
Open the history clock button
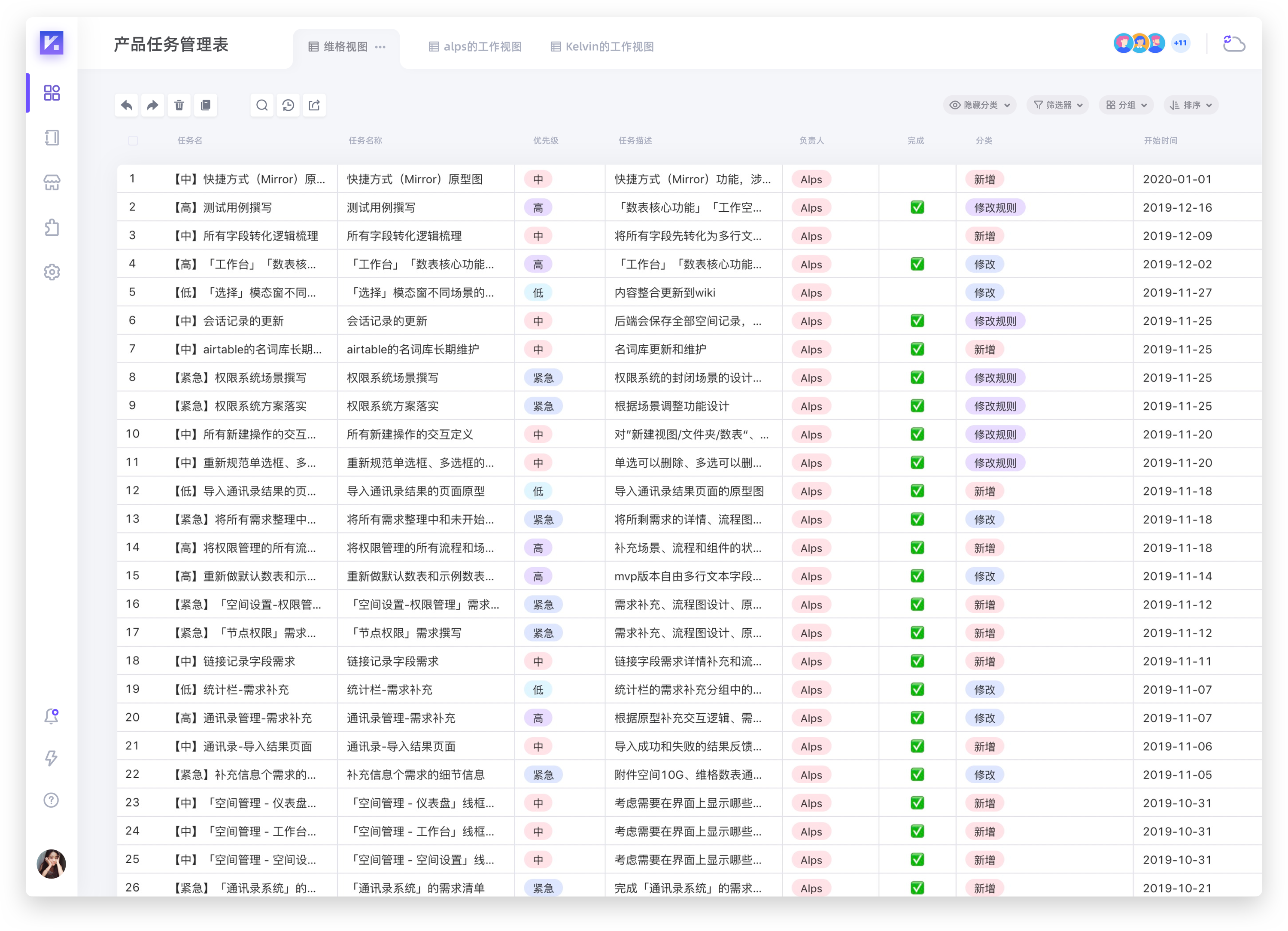(x=289, y=105)
